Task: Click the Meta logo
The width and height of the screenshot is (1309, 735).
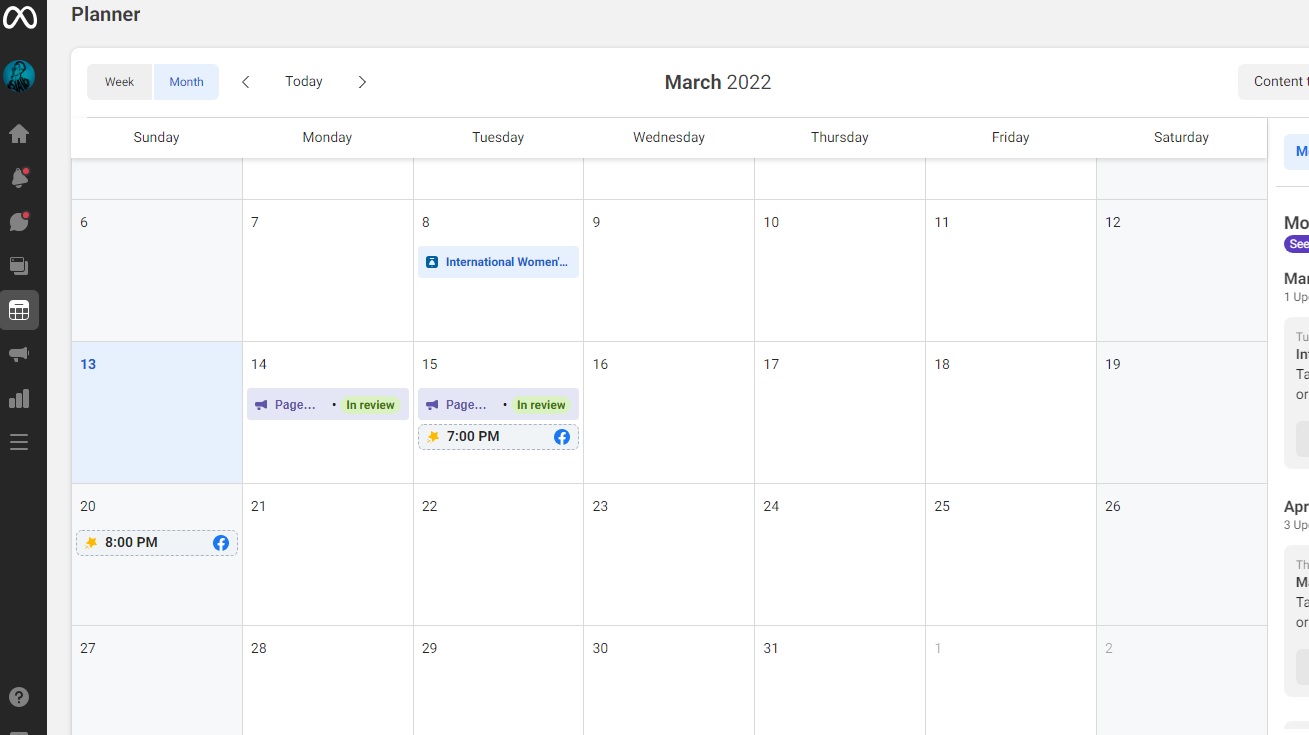Action: pos(19,17)
